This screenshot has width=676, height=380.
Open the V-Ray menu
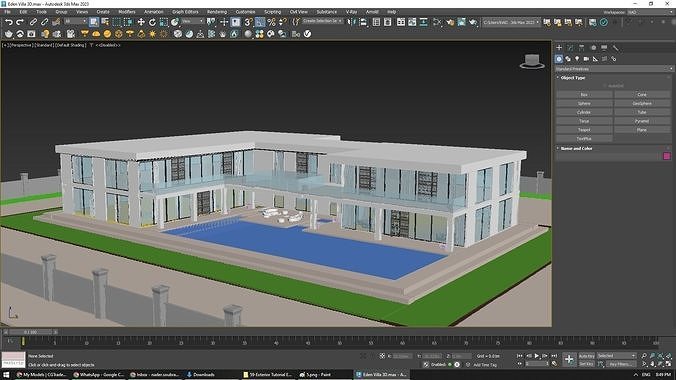351,12
